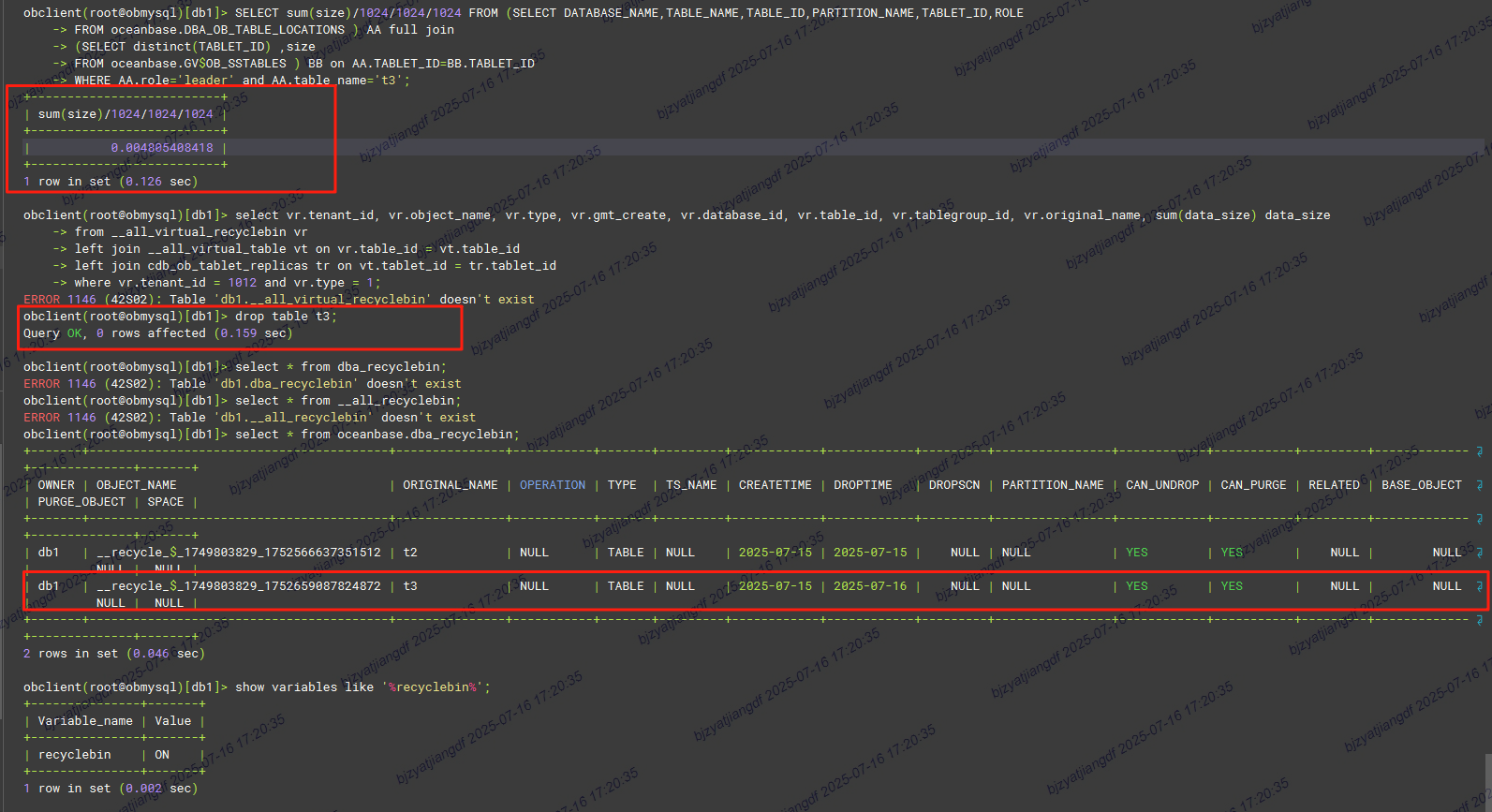1492x812 pixels.
Task: Click the '2 rows in set' result line
Action: [x=113, y=654]
